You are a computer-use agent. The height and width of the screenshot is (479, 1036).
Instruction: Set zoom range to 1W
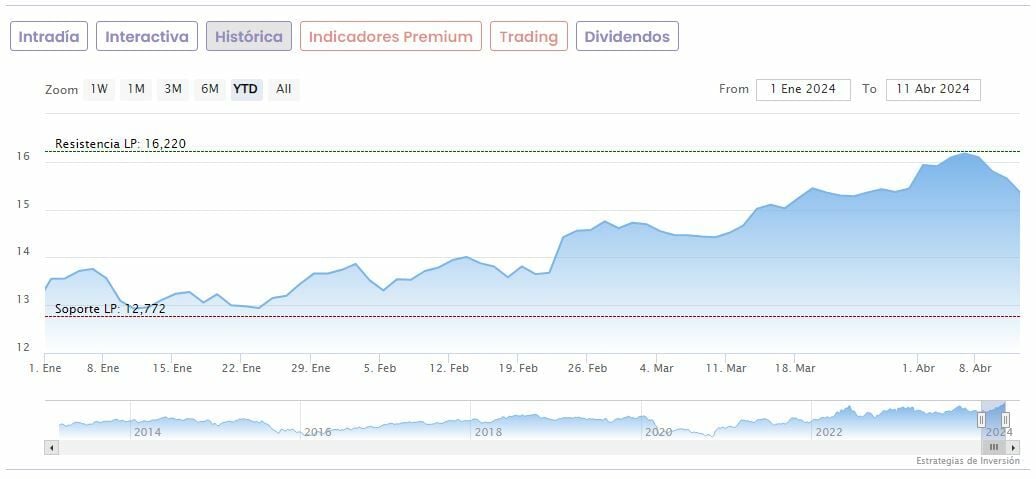[x=99, y=89]
